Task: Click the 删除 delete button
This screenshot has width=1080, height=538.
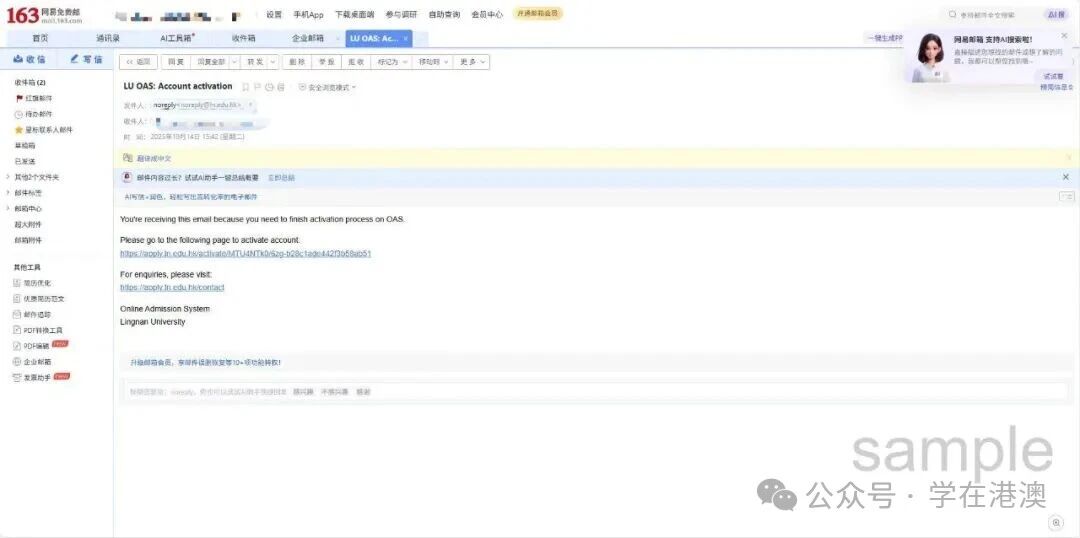Action: click(297, 62)
